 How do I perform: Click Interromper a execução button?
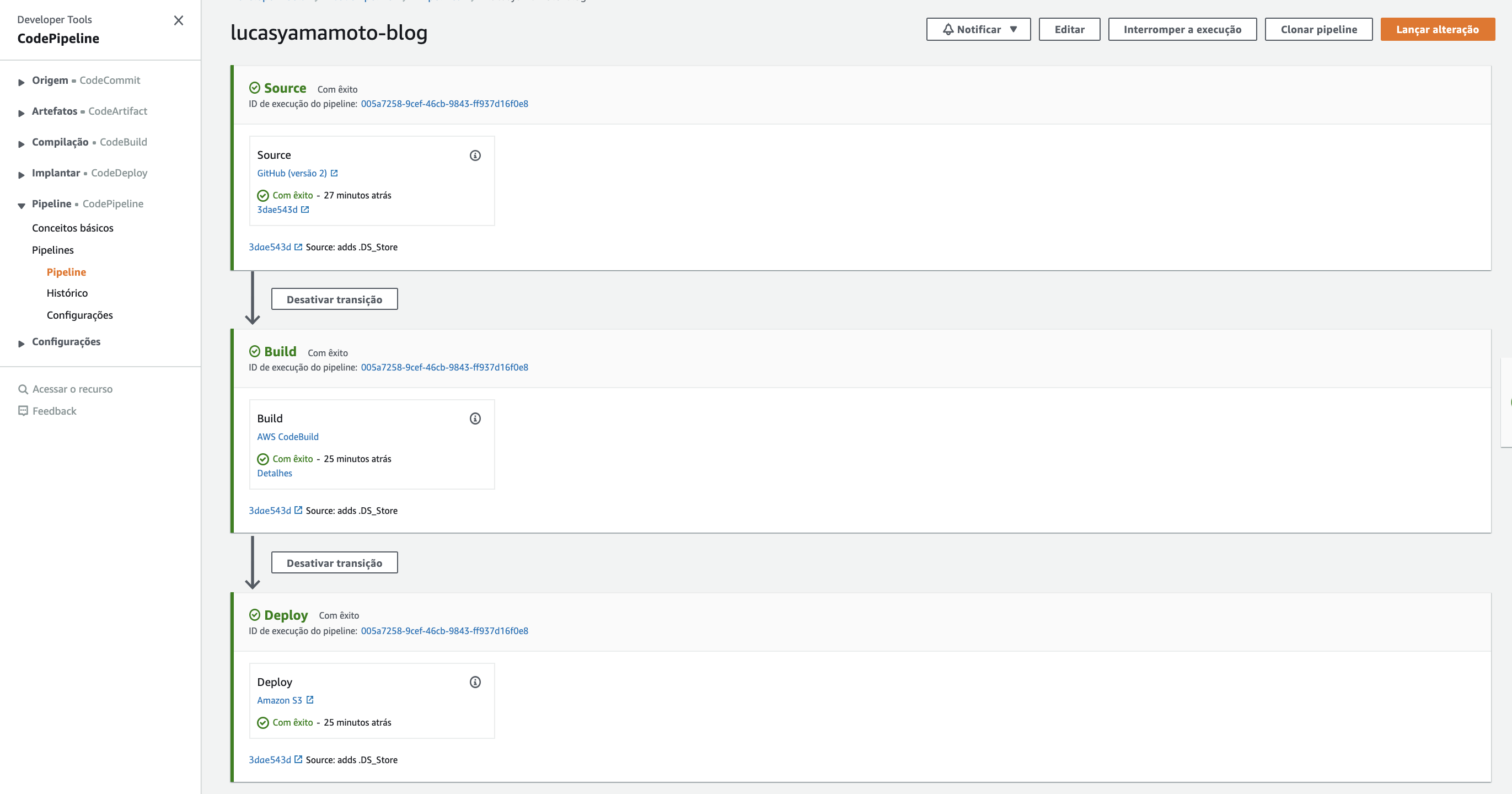tap(1182, 29)
